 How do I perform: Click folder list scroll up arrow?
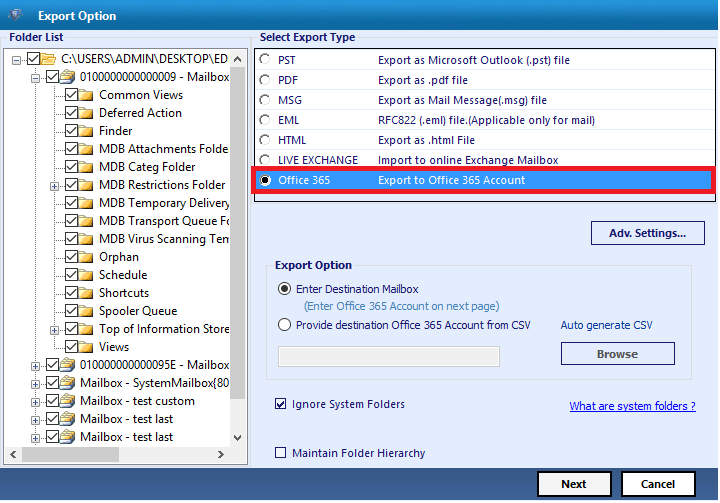point(237,59)
